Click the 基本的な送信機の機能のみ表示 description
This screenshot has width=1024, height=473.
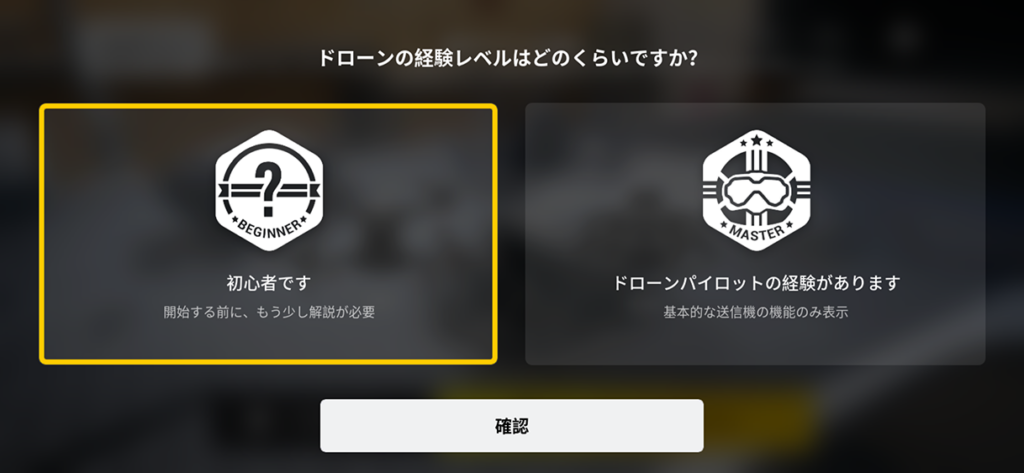point(756,312)
